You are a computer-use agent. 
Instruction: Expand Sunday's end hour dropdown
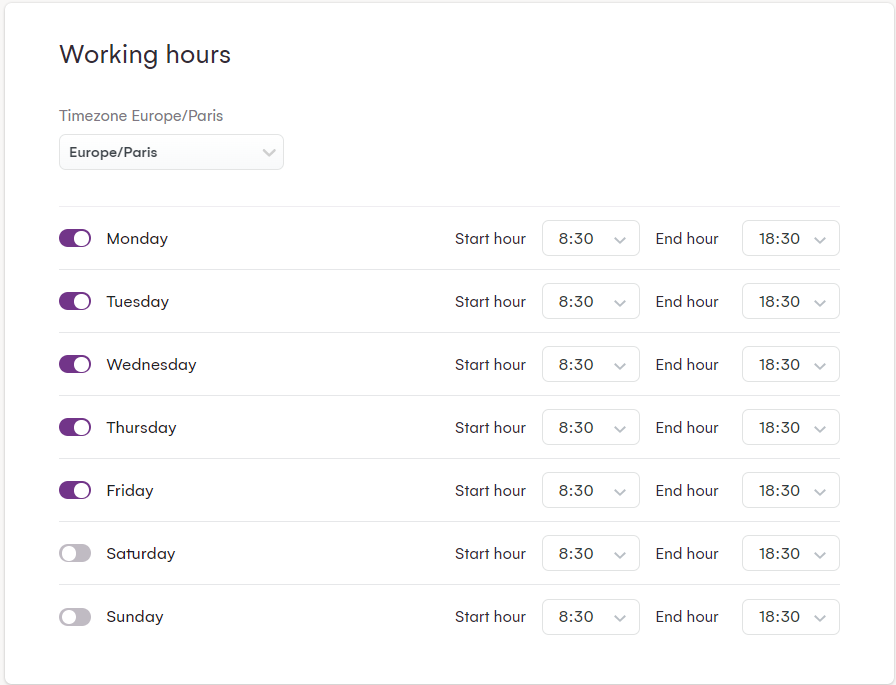790,616
